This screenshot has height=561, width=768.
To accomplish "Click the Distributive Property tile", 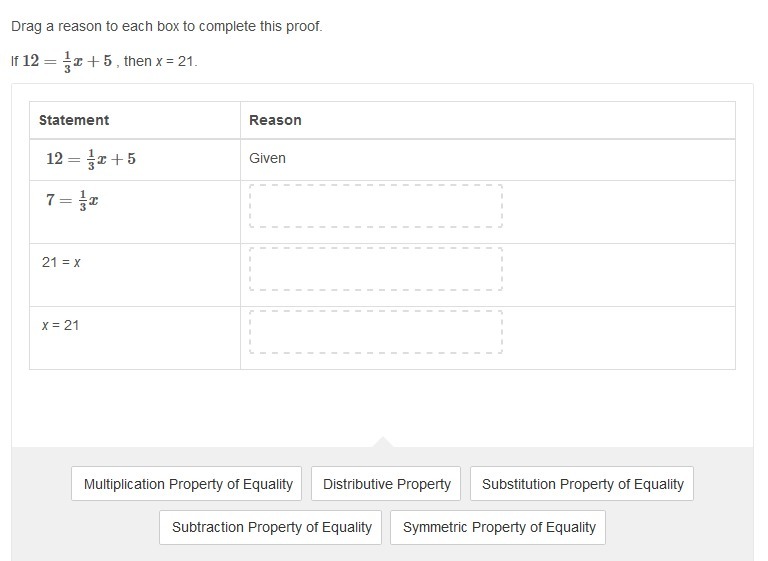I will (x=386, y=484).
